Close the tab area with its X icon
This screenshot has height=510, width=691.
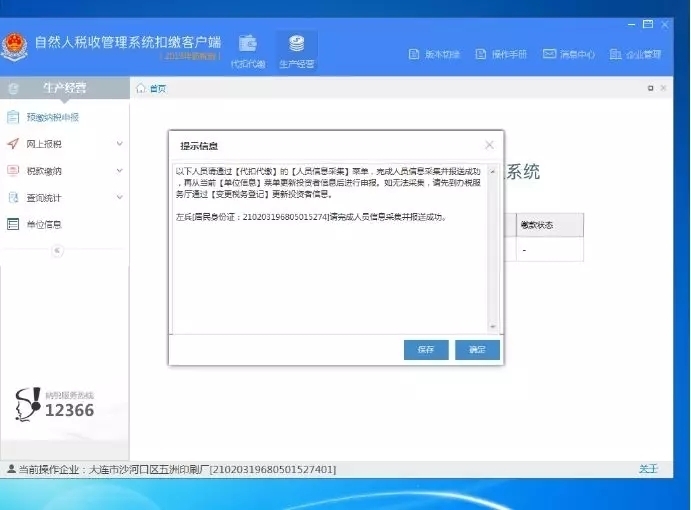(x=663, y=88)
